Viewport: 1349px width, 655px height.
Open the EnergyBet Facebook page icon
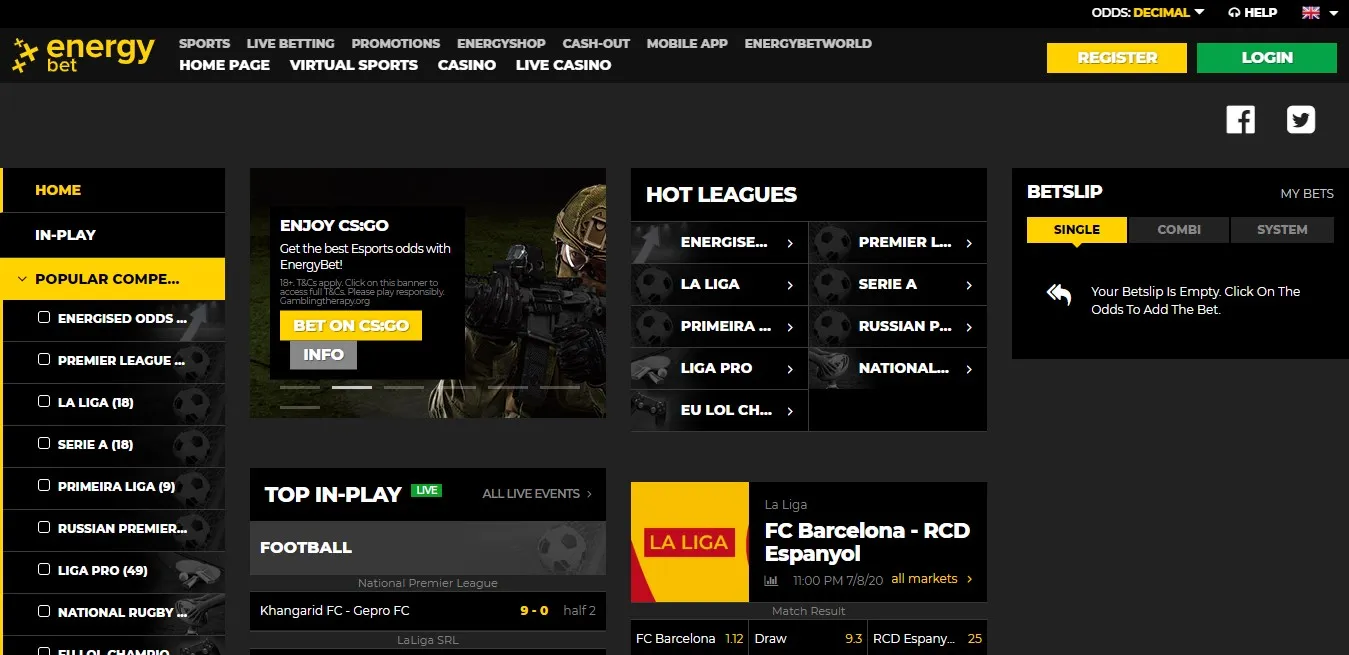(x=1240, y=120)
